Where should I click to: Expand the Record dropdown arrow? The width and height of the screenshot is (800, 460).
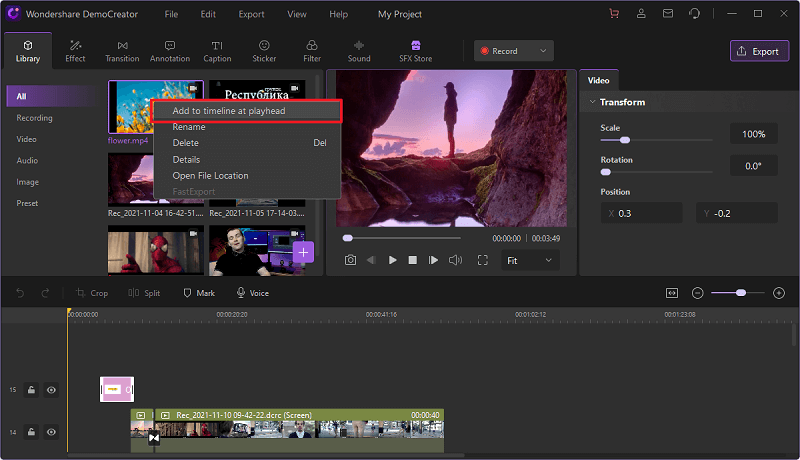point(543,51)
